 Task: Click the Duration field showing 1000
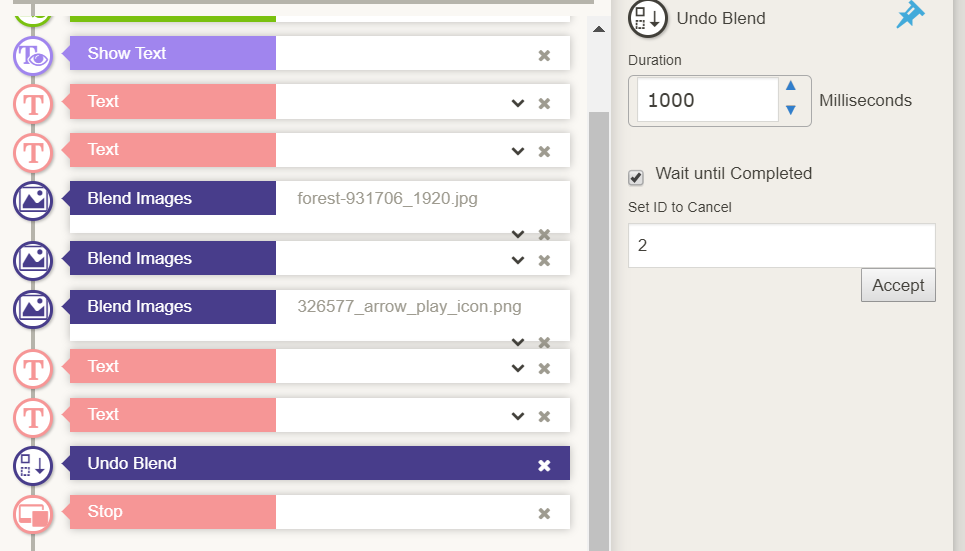coord(708,100)
